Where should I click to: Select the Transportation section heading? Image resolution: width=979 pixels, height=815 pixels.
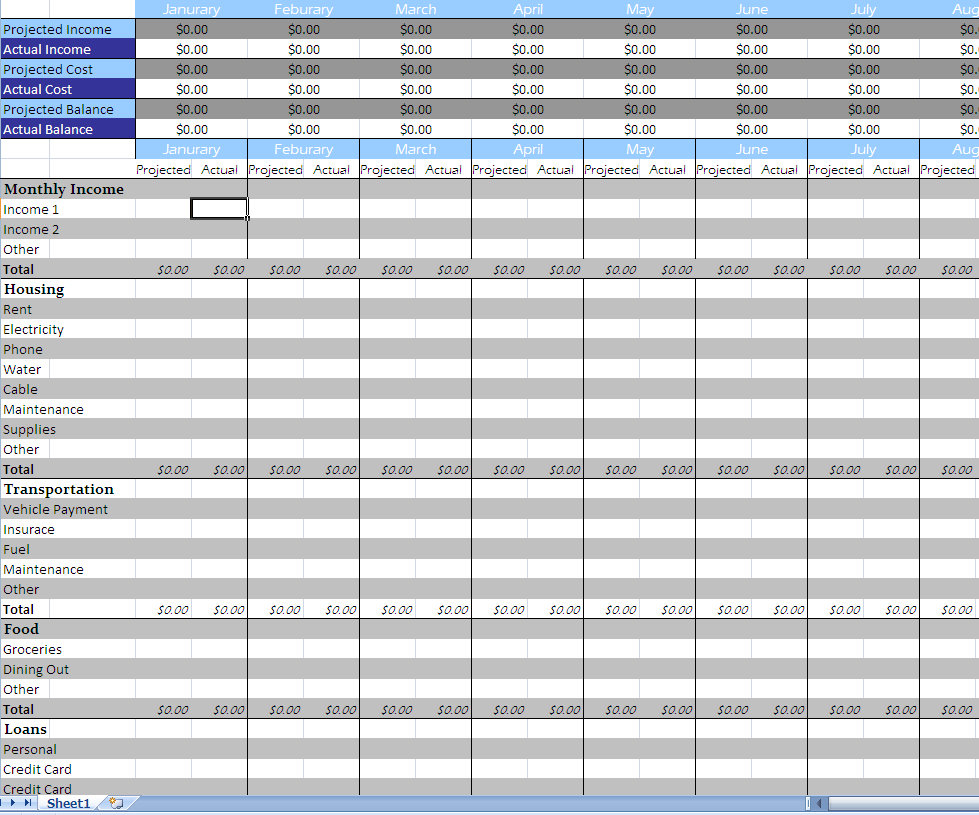pyautogui.click(x=59, y=489)
